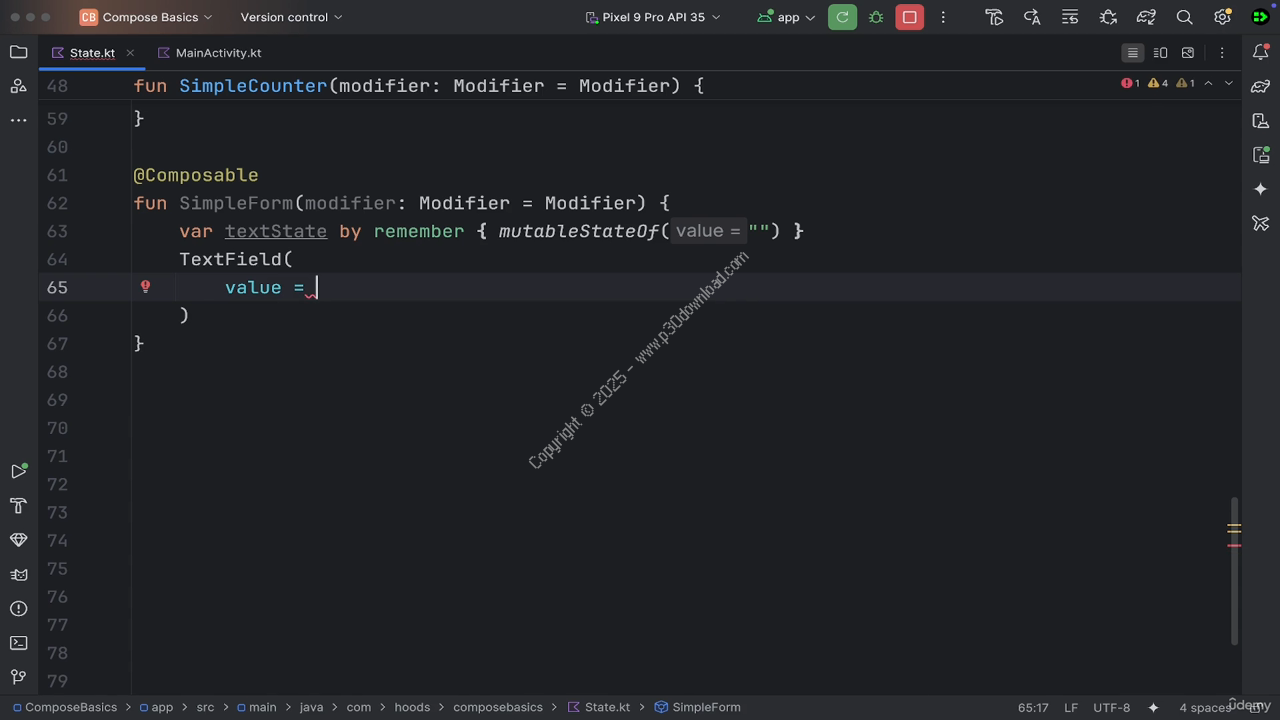Switch editor to Design view mode

tap(1188, 53)
